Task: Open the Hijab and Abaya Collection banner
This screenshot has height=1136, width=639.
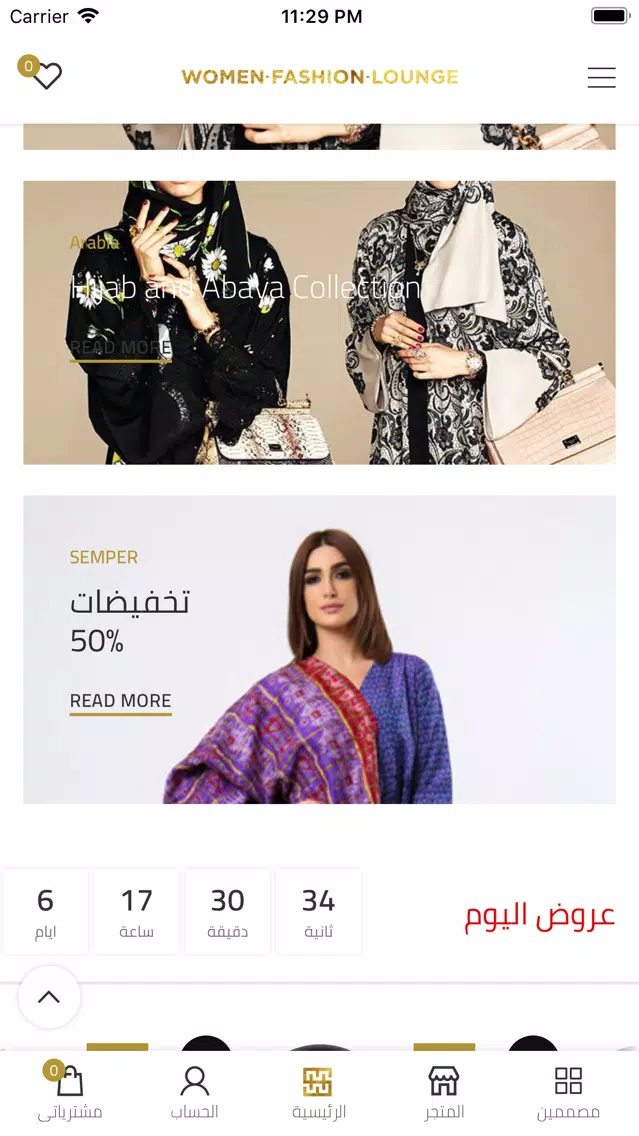Action: [x=320, y=322]
